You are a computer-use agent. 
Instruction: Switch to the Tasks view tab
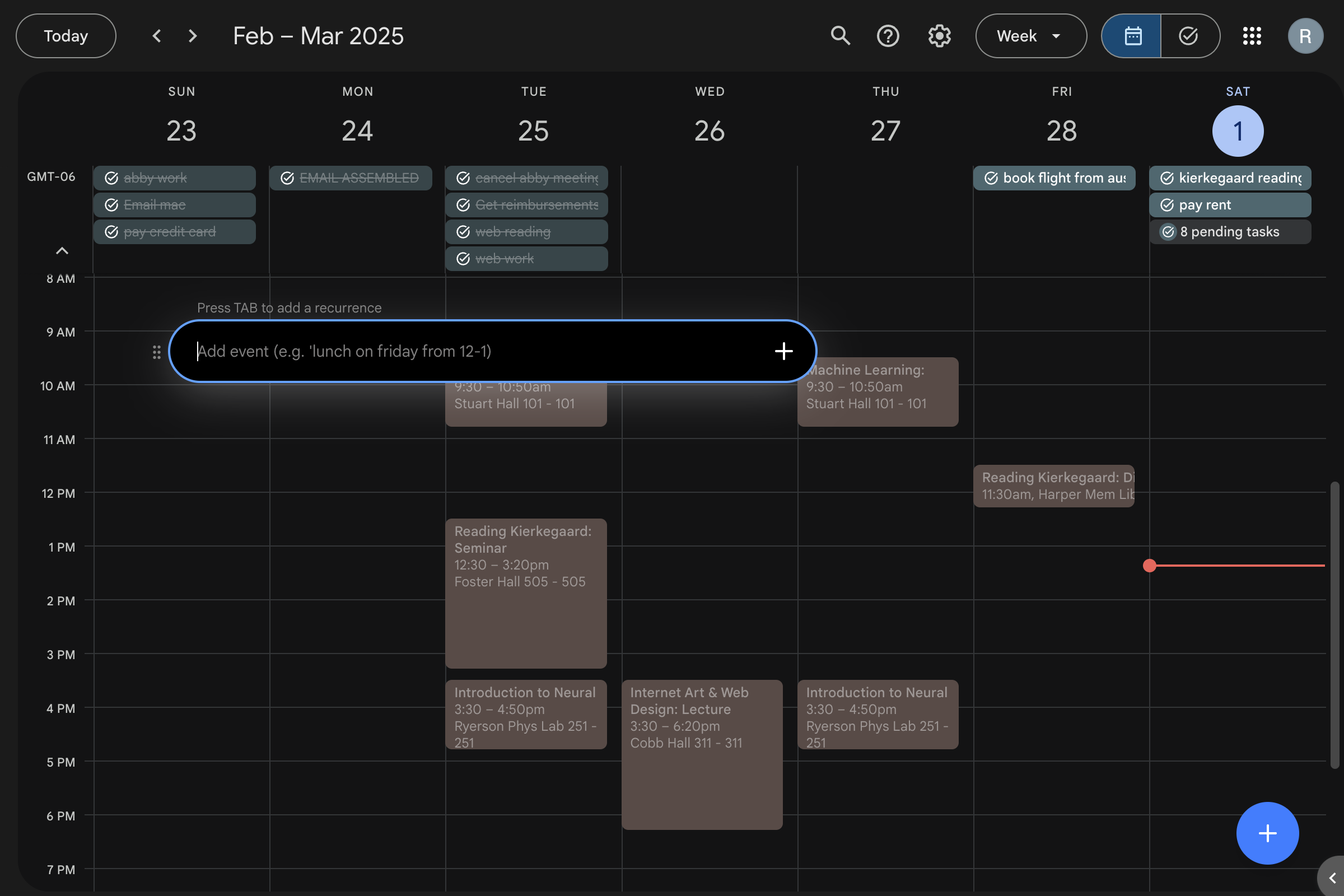pos(1189,35)
